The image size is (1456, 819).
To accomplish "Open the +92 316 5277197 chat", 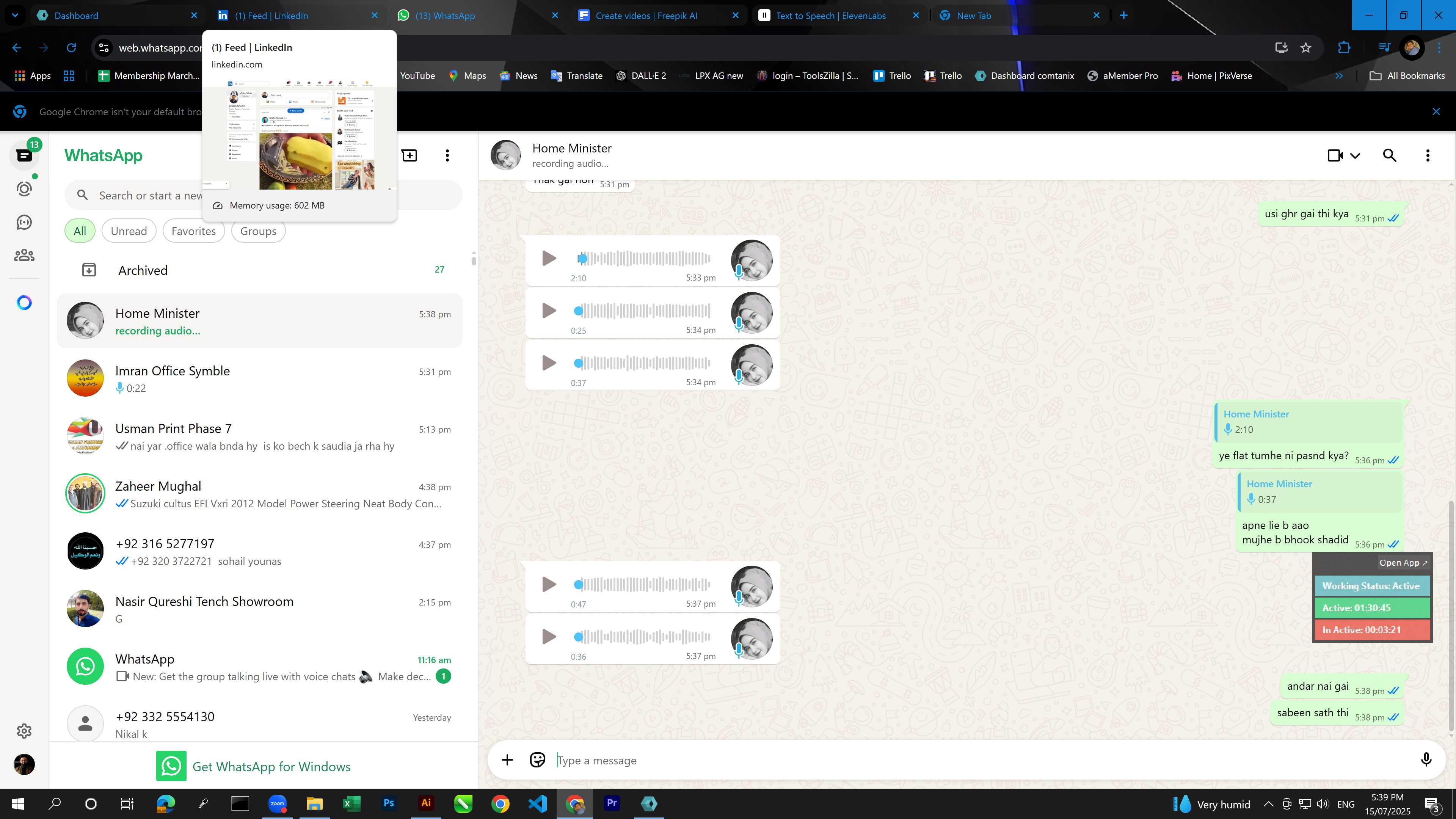I will [x=260, y=552].
